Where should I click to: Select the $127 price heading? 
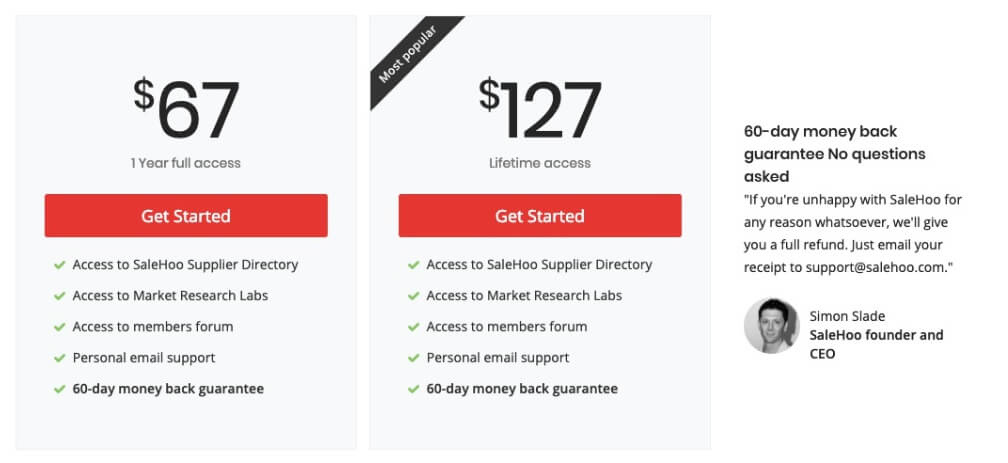[x=539, y=108]
